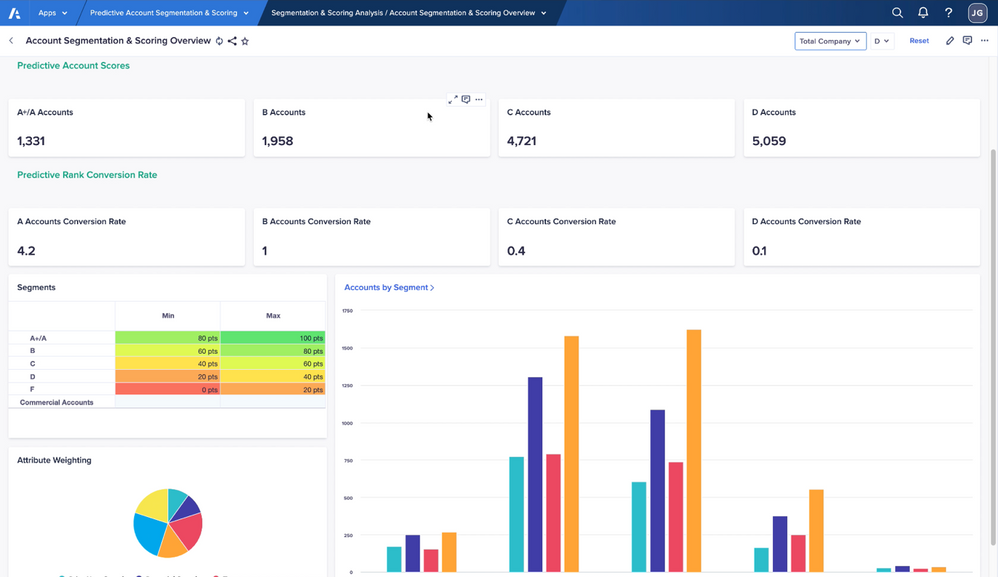Viewport: 998px width, 577px height.
Task: Open the Total Company selector
Action: (830, 41)
